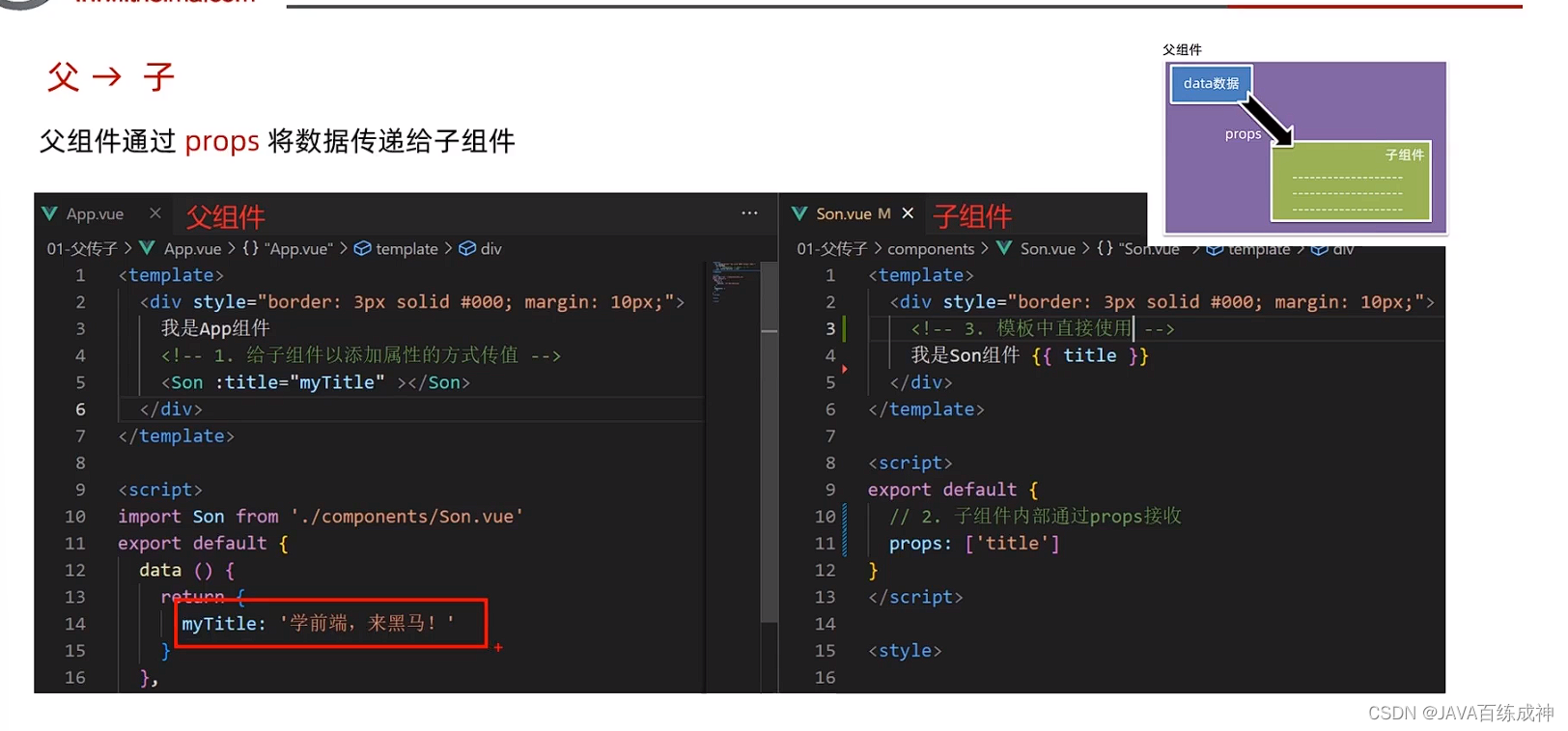Click the 'data () {' line
This screenshot has height=731, width=1568.
[x=186, y=570]
